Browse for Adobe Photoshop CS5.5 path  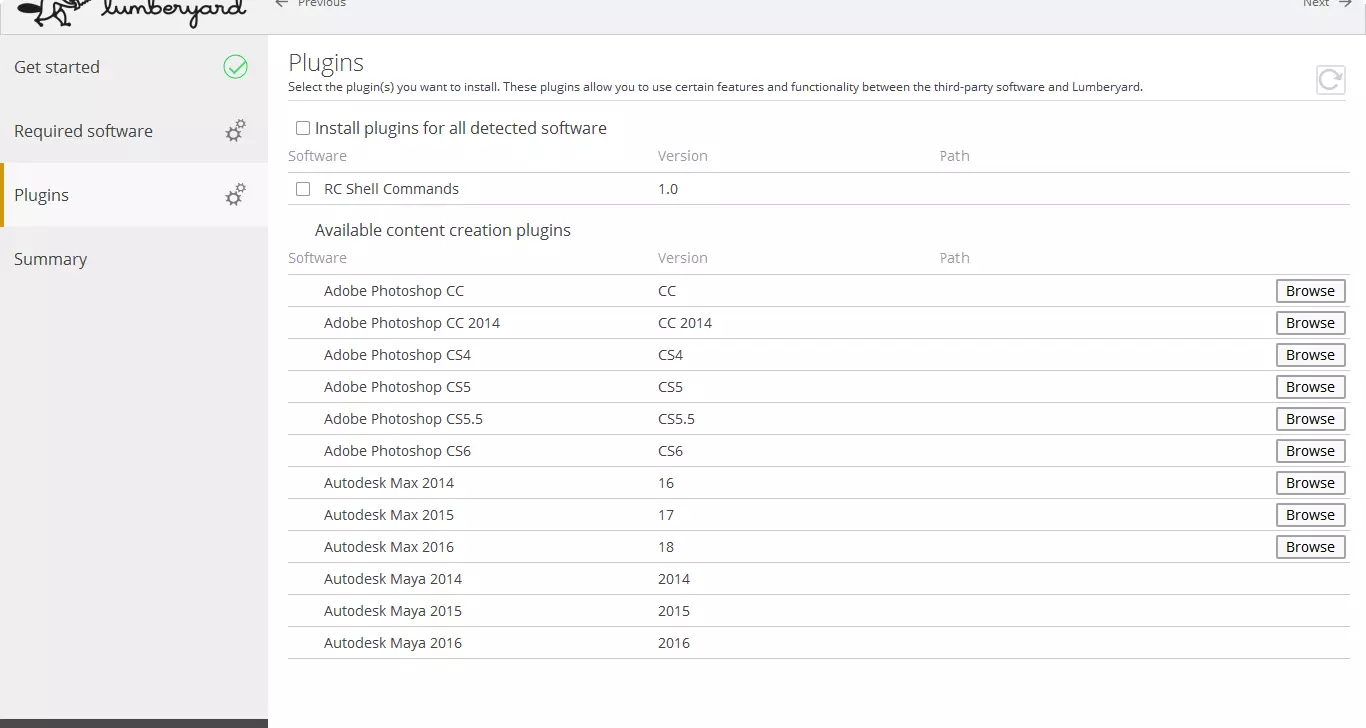(x=1310, y=419)
